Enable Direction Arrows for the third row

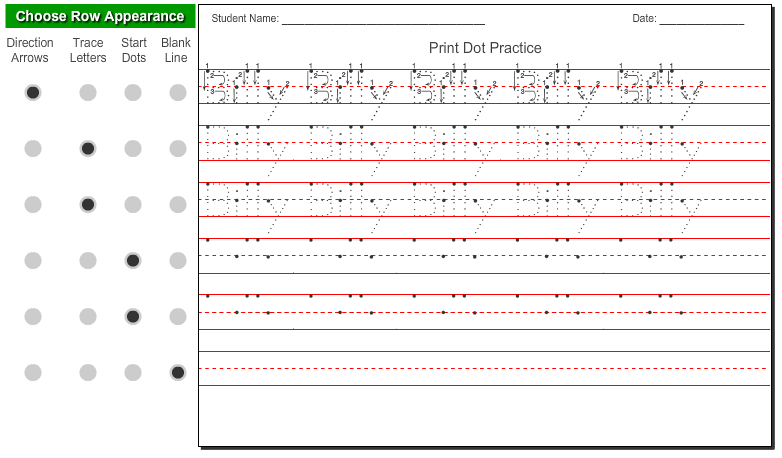click(x=33, y=204)
